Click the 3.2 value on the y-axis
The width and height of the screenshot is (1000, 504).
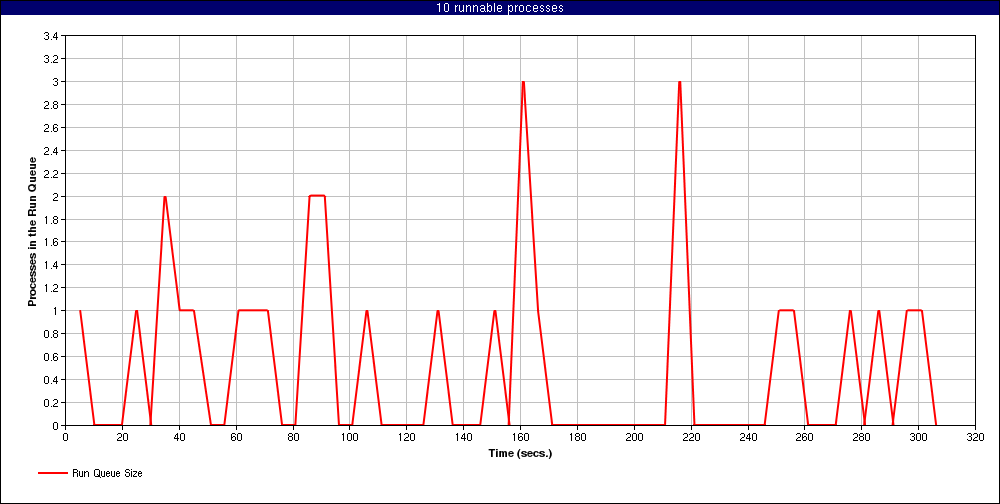point(51,59)
